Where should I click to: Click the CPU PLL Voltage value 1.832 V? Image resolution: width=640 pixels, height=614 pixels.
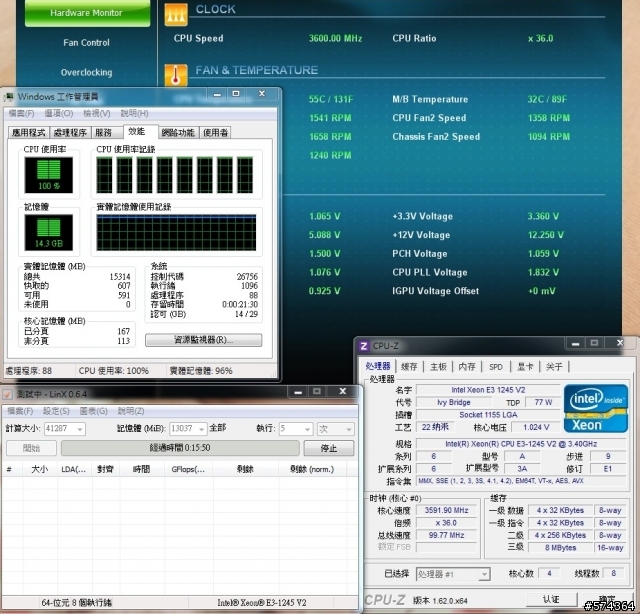coord(543,272)
